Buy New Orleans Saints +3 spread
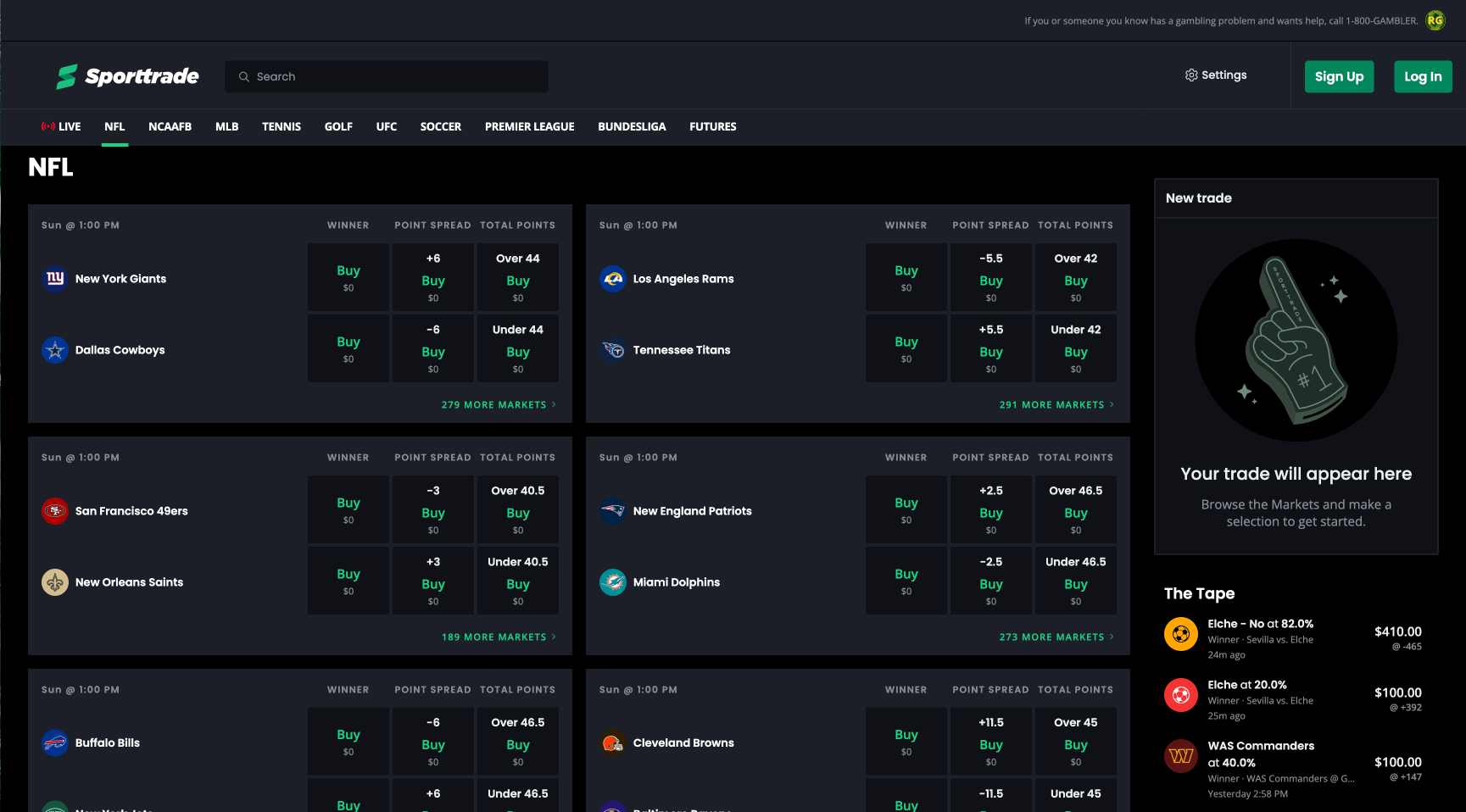This screenshot has width=1466, height=812. 433,581
